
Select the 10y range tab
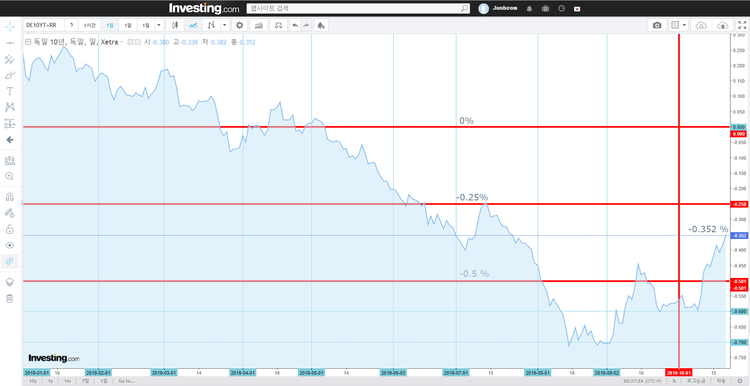33,381
